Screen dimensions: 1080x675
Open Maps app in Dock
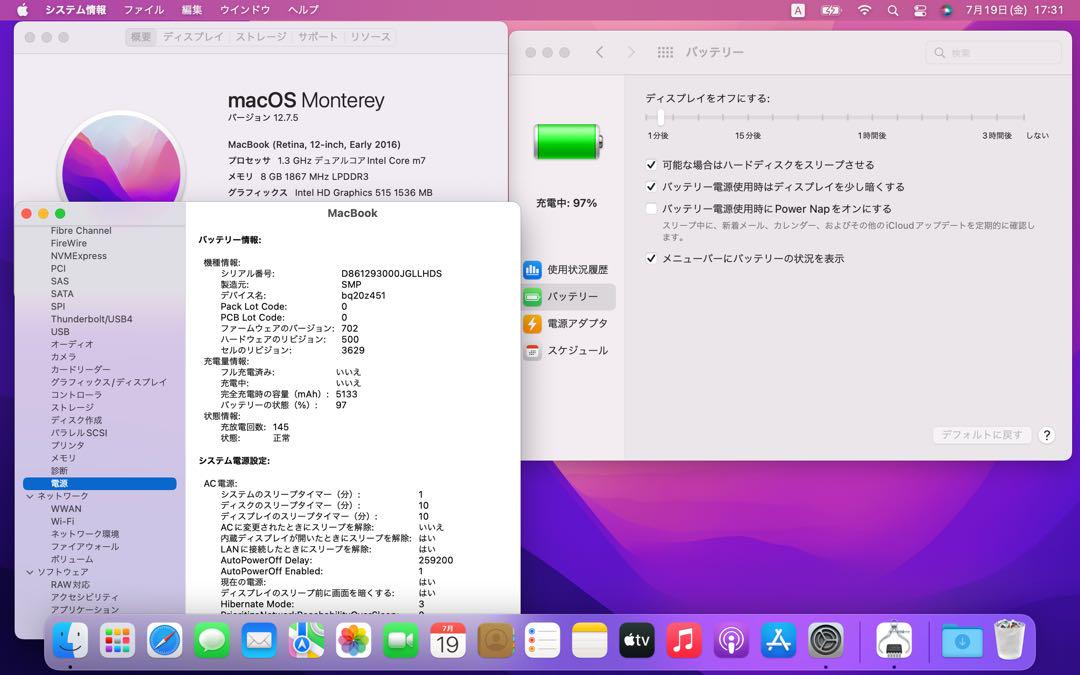(307, 641)
